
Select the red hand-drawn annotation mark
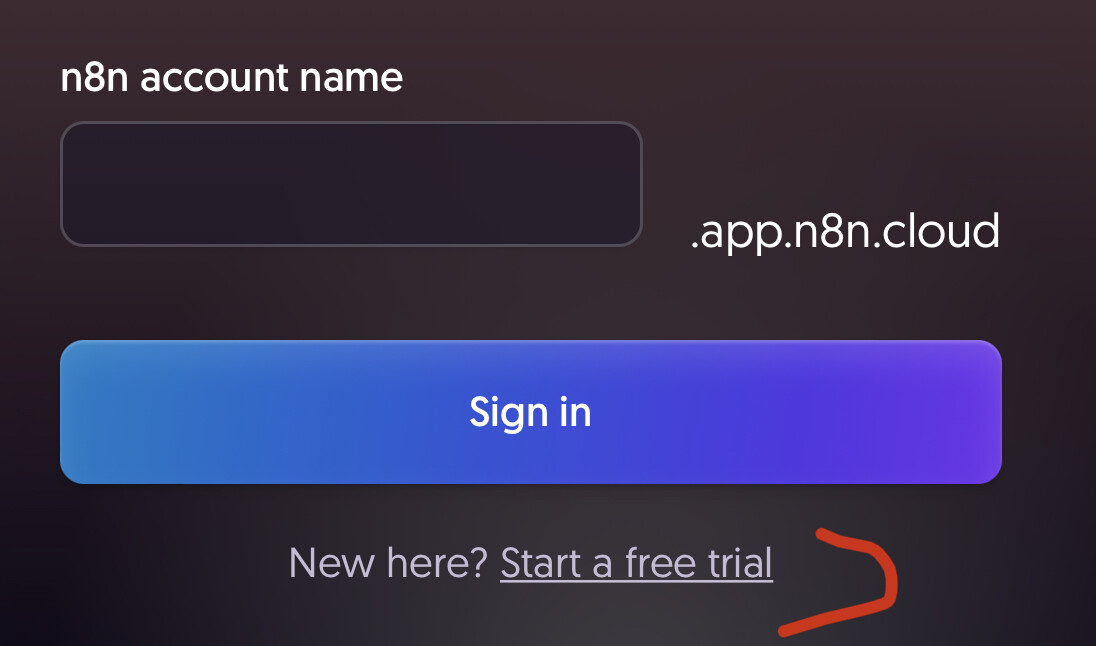(839, 582)
